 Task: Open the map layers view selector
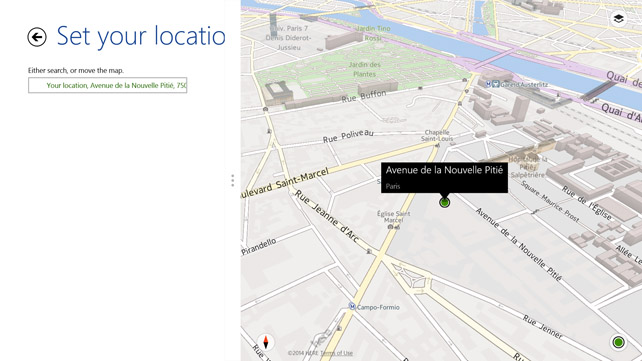pyautogui.click(x=618, y=19)
